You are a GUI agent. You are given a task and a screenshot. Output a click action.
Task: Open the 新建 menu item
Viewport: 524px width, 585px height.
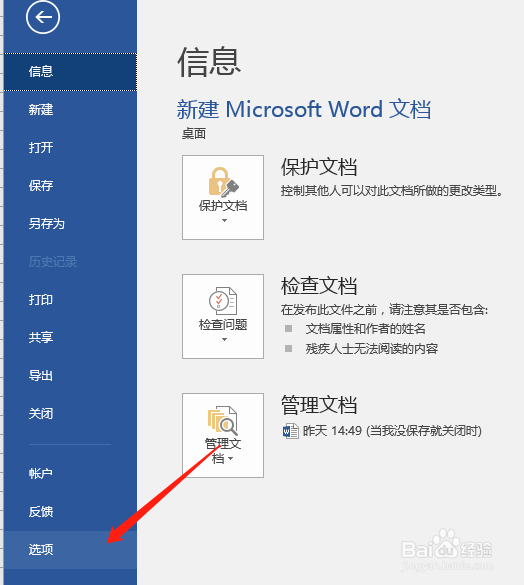(x=70, y=110)
